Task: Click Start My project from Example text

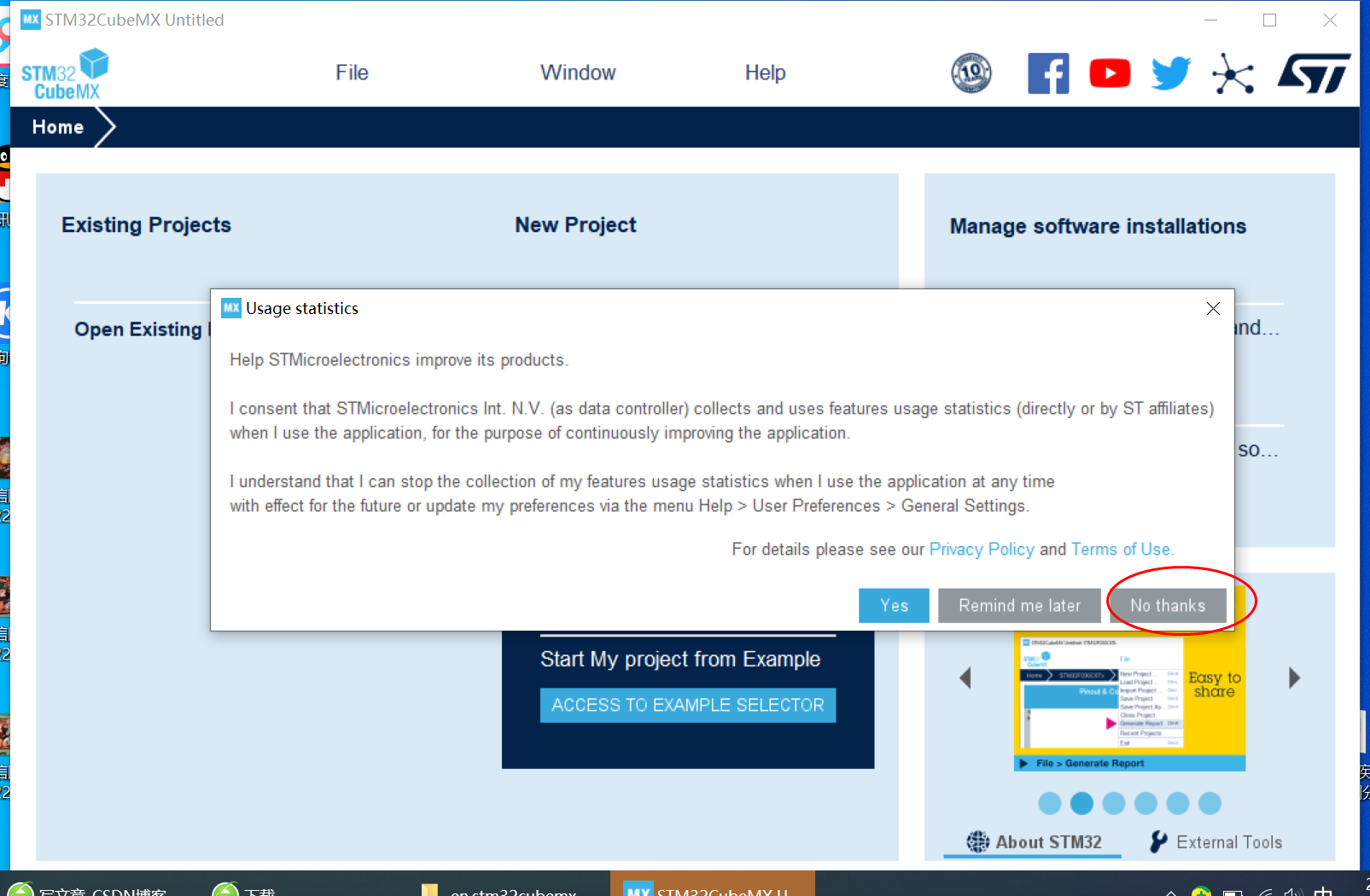Action: pos(680,660)
